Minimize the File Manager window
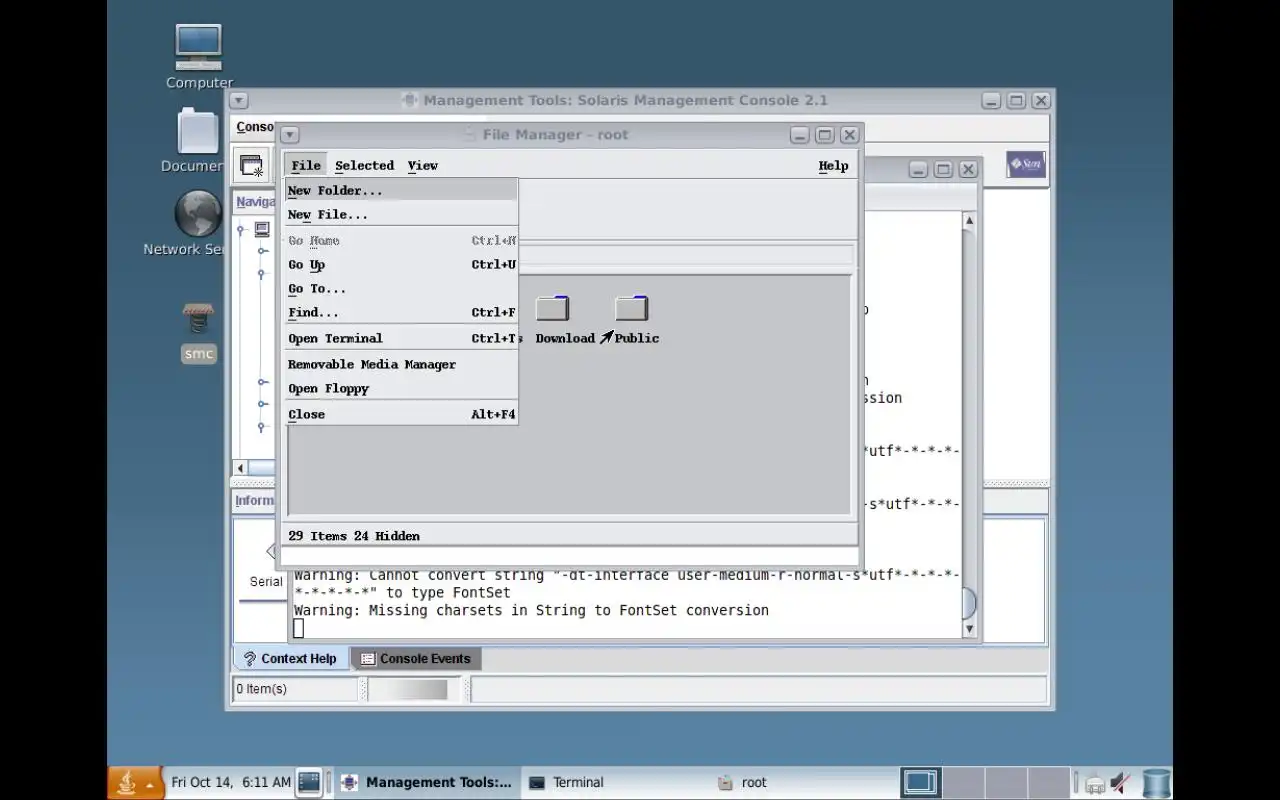This screenshot has height=800, width=1280. coord(799,135)
